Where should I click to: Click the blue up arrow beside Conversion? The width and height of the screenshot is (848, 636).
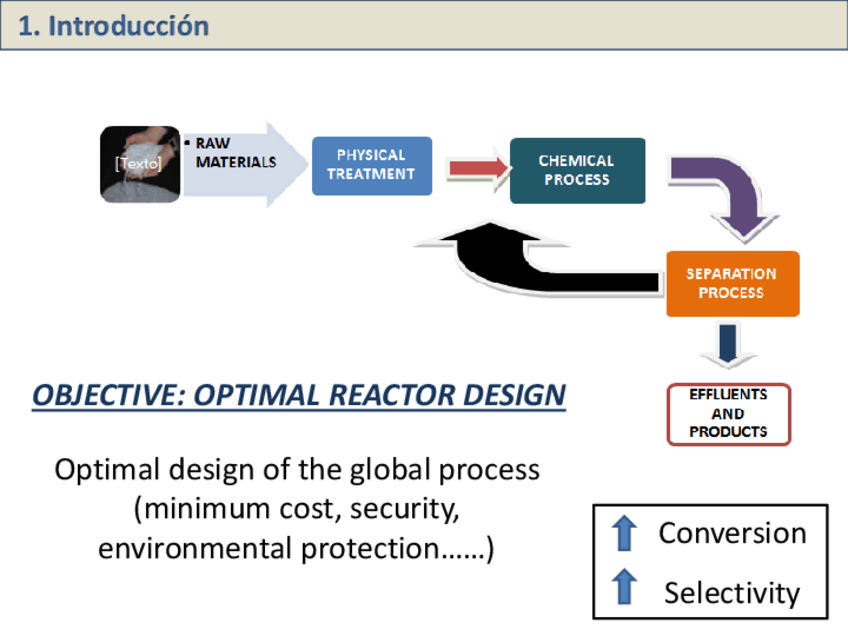click(x=624, y=532)
